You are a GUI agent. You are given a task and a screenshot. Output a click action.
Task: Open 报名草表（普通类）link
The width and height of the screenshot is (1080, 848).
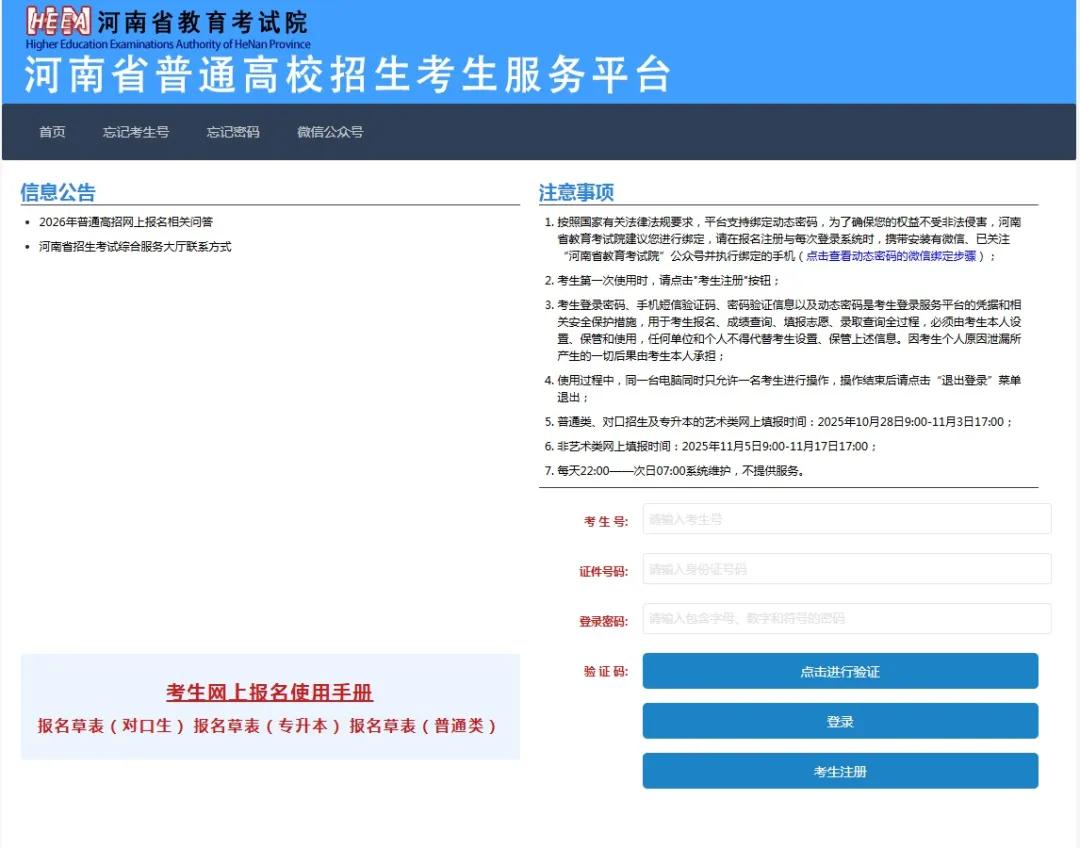click(x=423, y=726)
